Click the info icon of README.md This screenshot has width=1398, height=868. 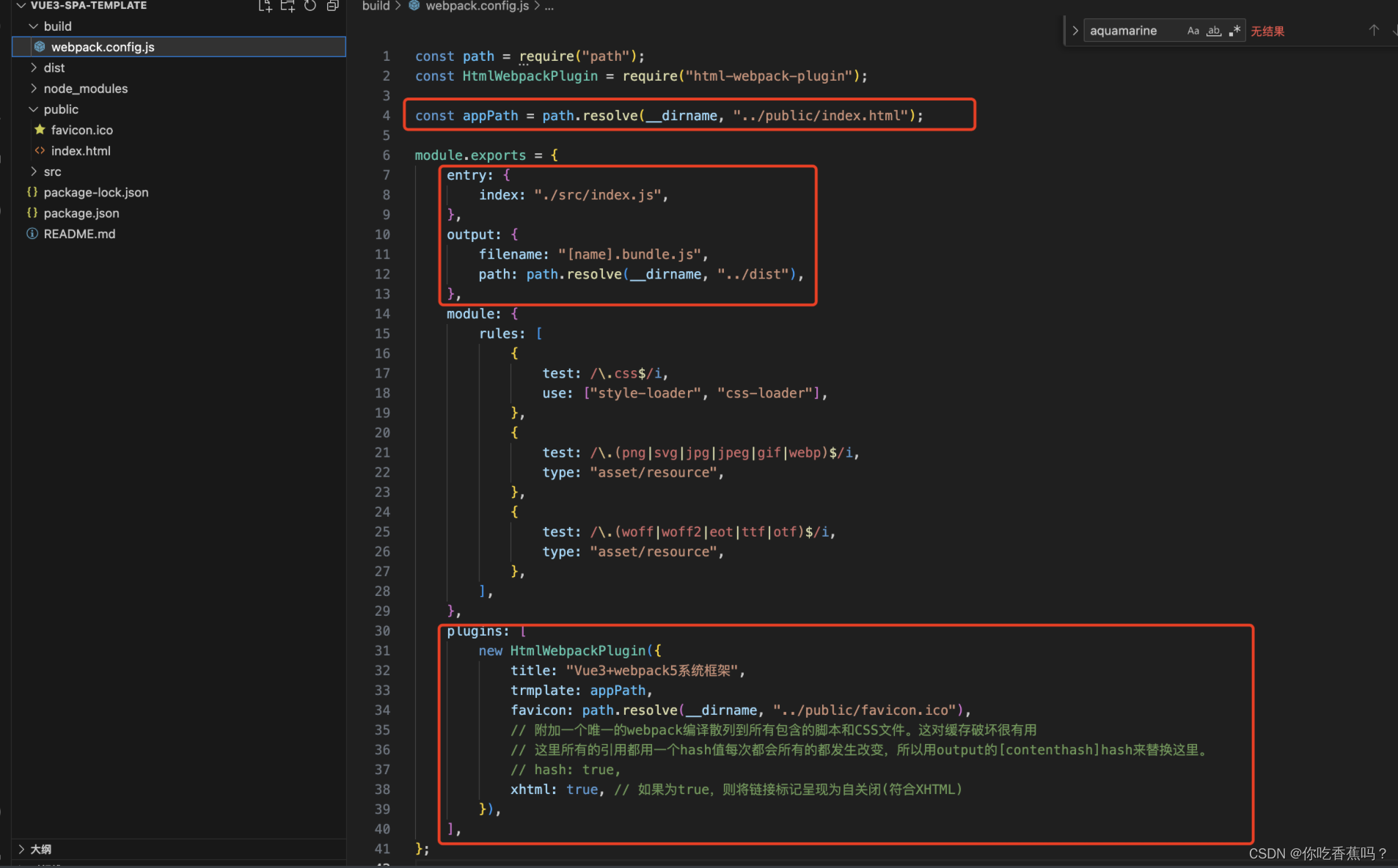click(x=32, y=234)
